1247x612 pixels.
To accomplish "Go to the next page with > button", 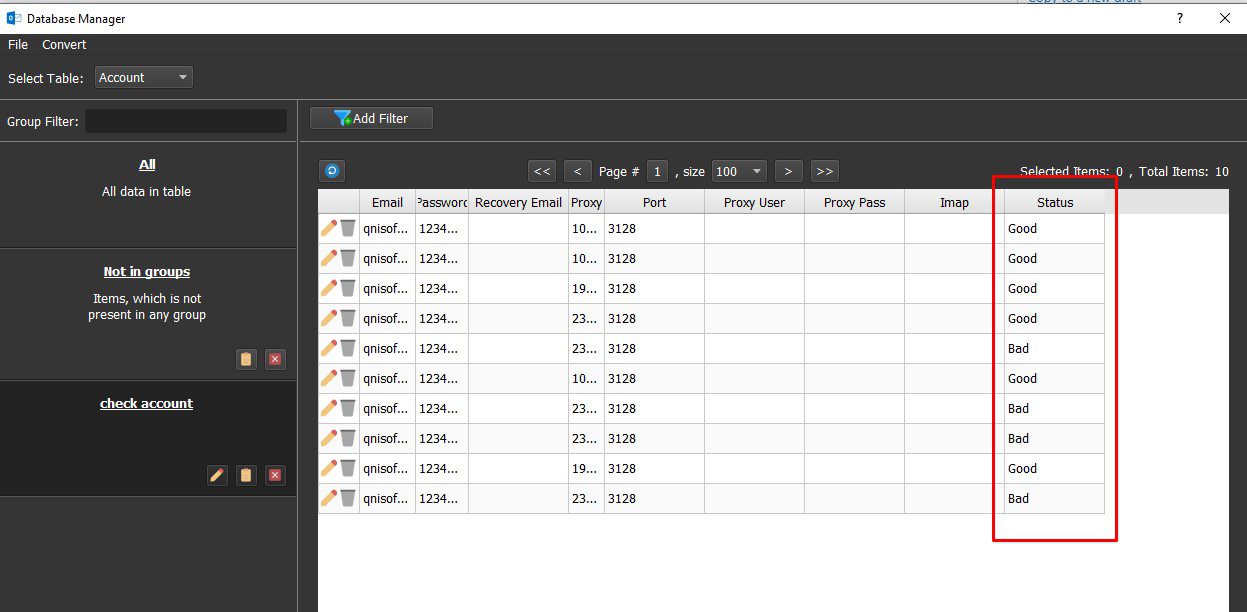I will 788,171.
